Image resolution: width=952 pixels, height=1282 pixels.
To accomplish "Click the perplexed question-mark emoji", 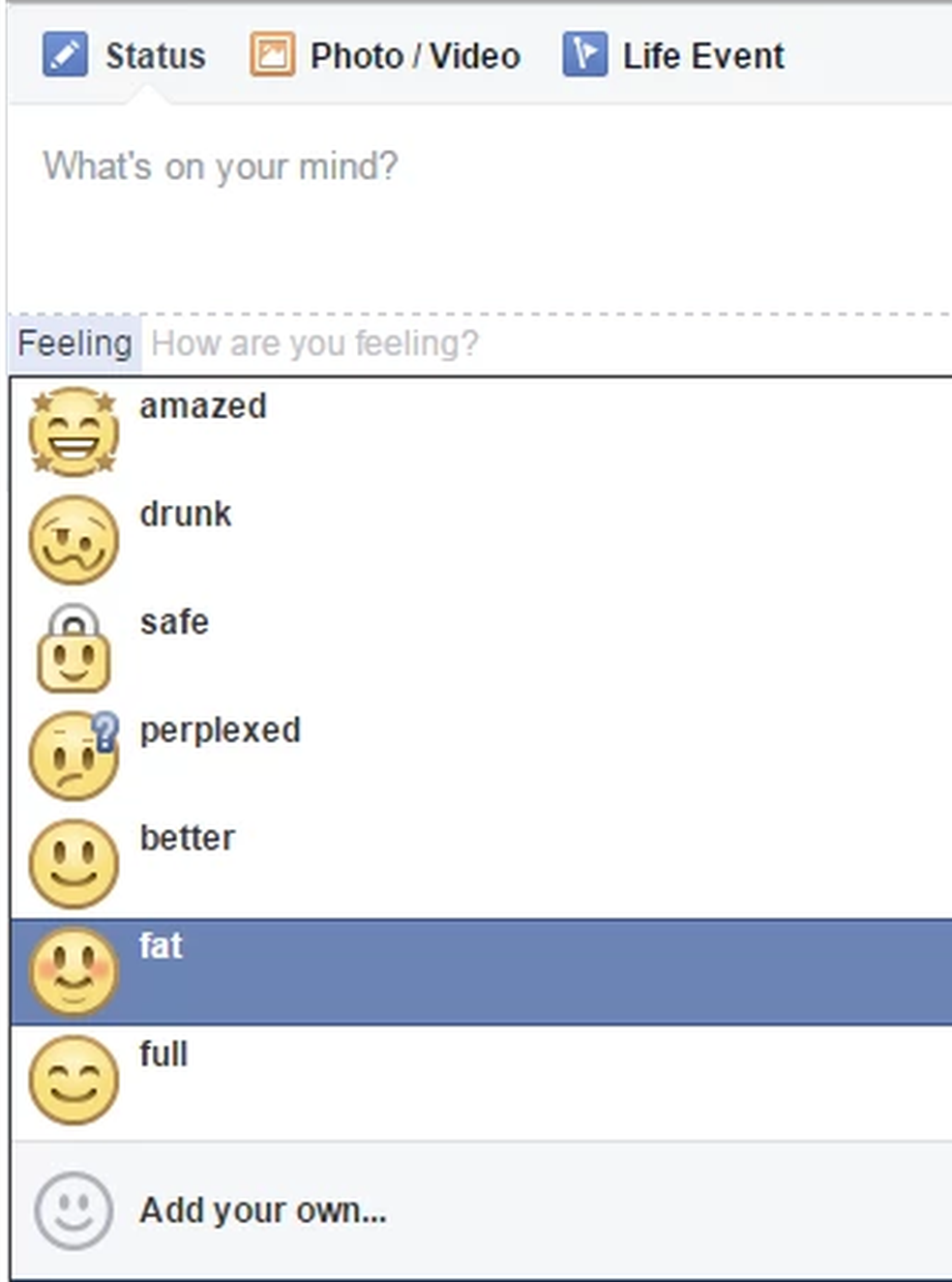I will (x=74, y=757).
